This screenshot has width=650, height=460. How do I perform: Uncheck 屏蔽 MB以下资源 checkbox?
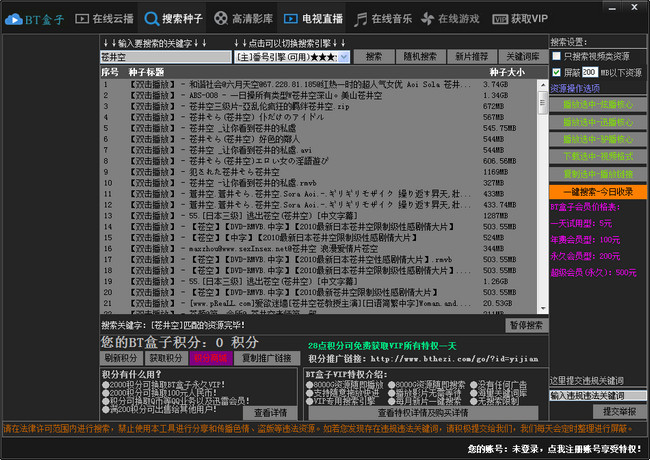(556, 72)
